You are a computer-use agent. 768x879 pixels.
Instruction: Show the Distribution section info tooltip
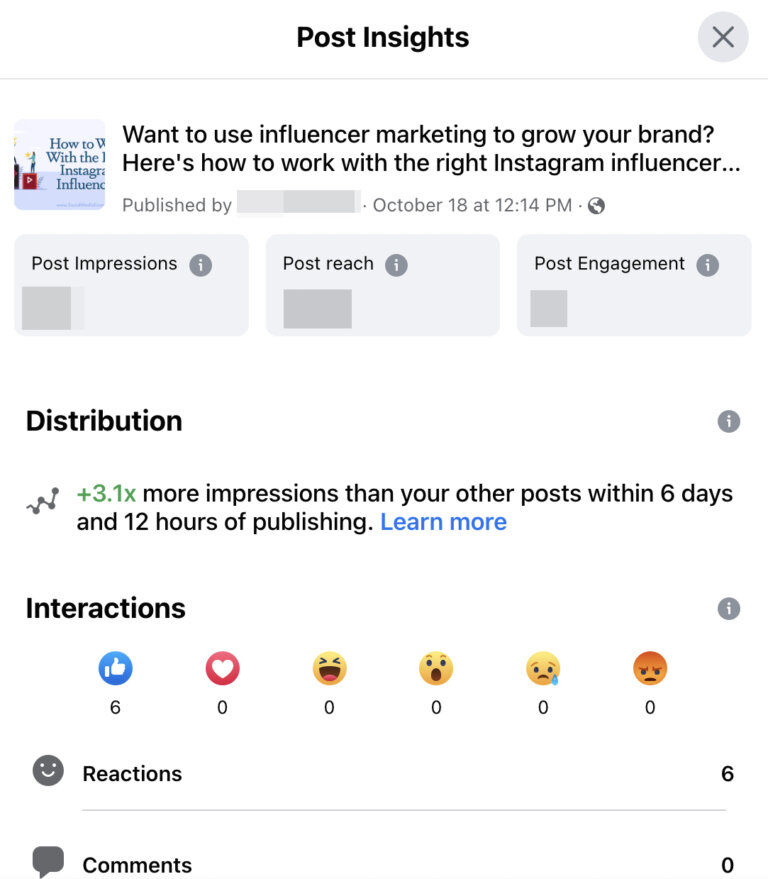click(728, 421)
